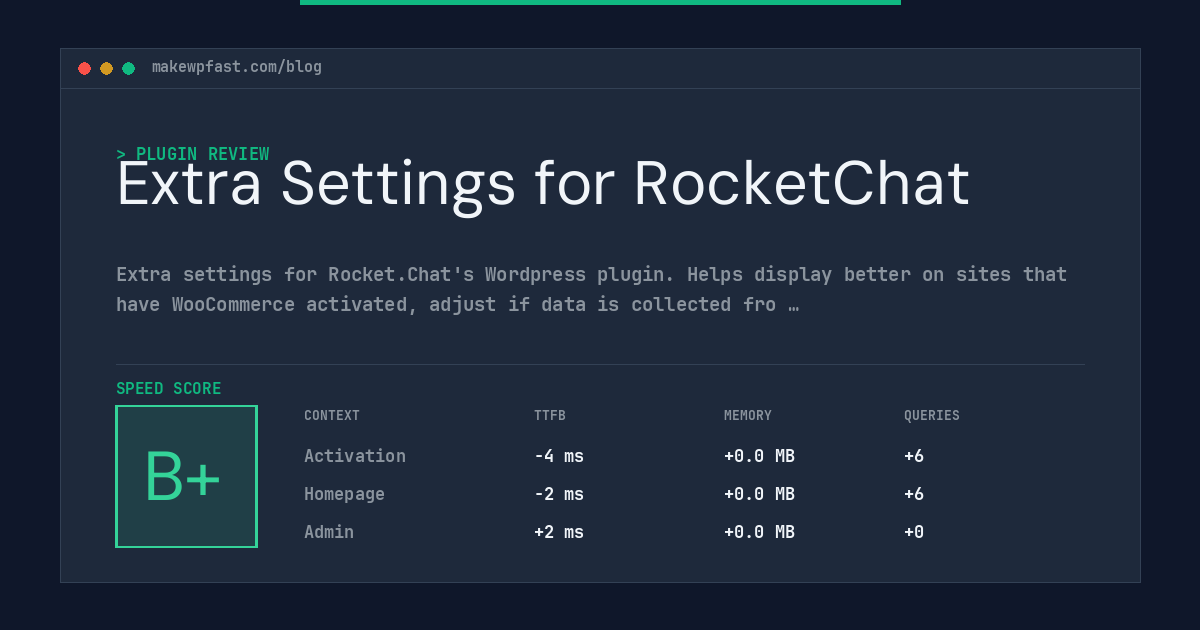Image resolution: width=1200 pixels, height=630 pixels.
Task: Click the QUERIES column header
Action: point(932,416)
